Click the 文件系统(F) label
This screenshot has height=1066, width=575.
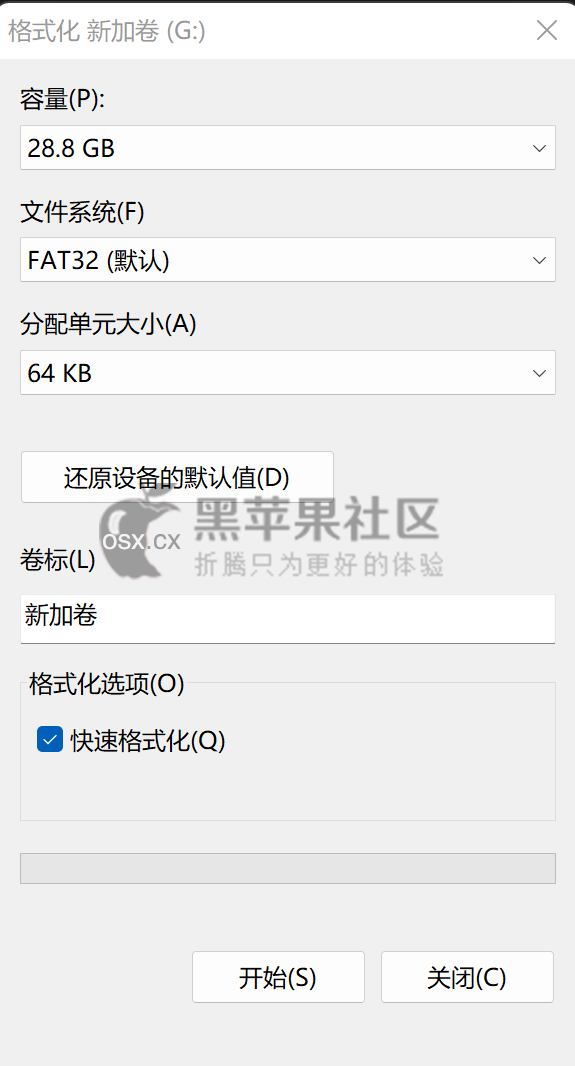[x=83, y=213]
